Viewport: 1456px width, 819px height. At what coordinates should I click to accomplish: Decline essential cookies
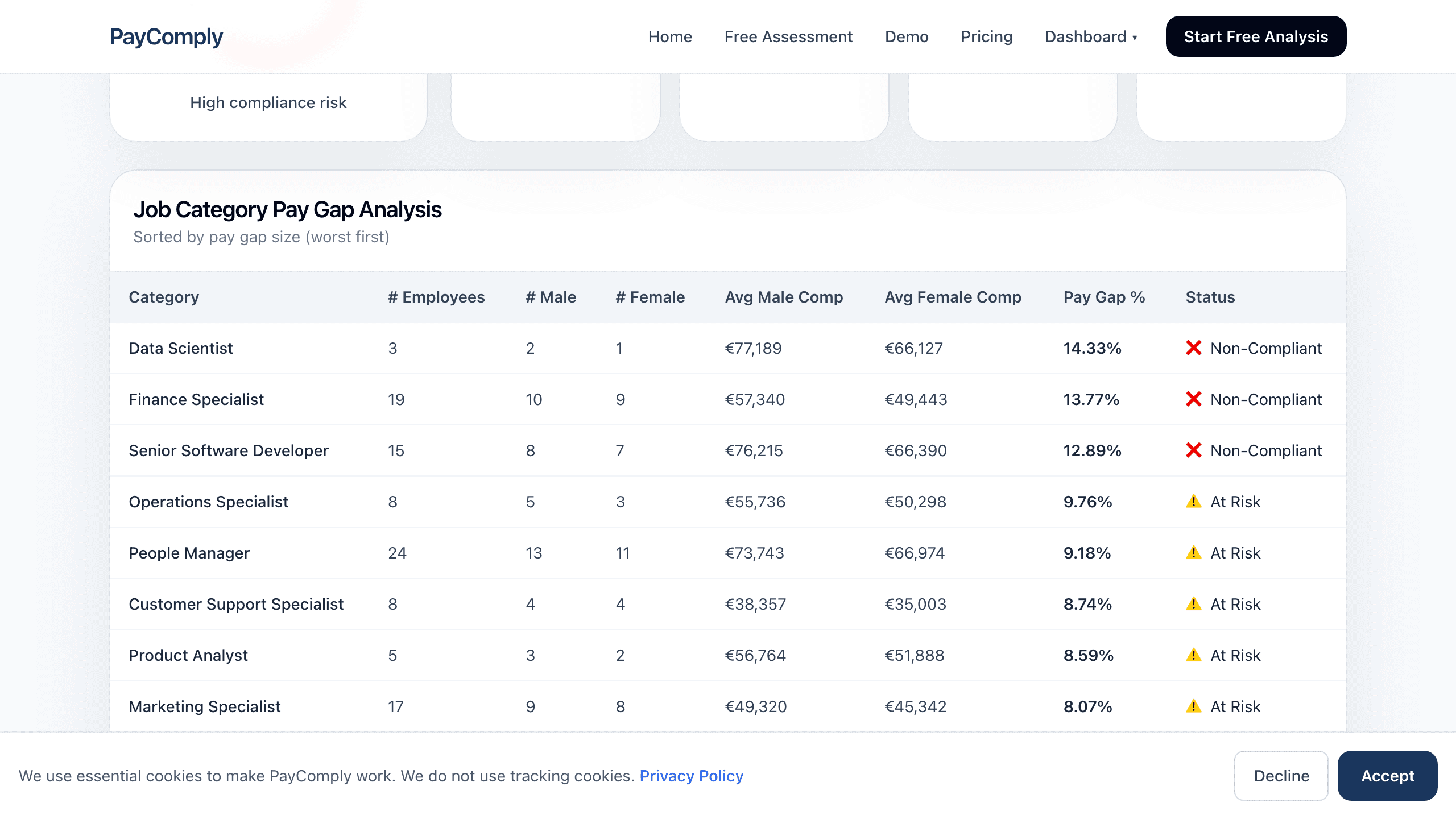click(1281, 776)
